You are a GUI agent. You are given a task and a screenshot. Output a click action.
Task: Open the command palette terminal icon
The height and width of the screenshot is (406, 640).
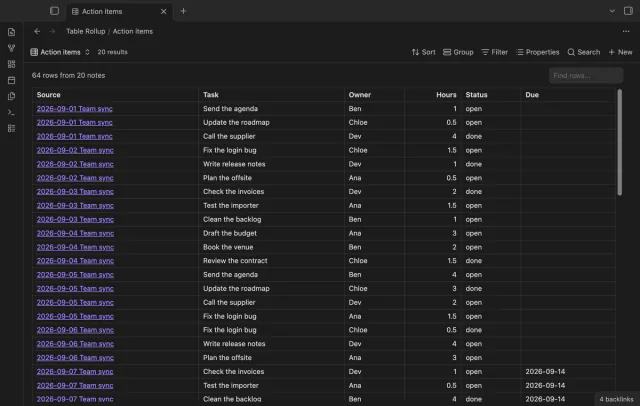click(11, 112)
